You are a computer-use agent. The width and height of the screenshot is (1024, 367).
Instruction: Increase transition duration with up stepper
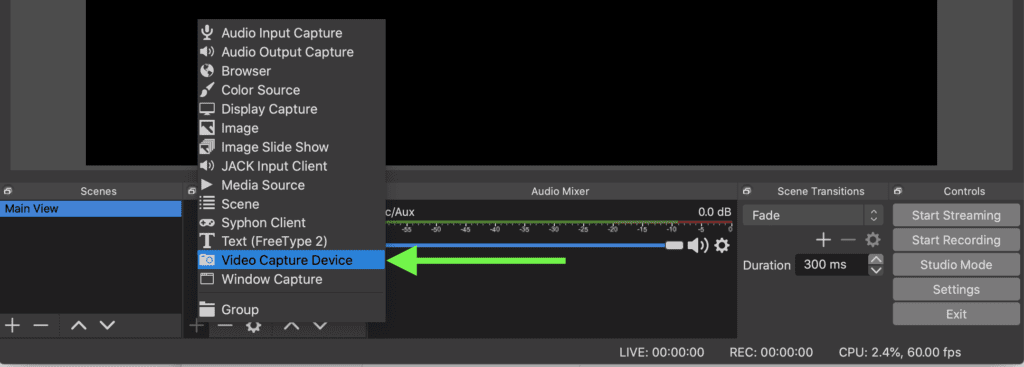point(876,259)
